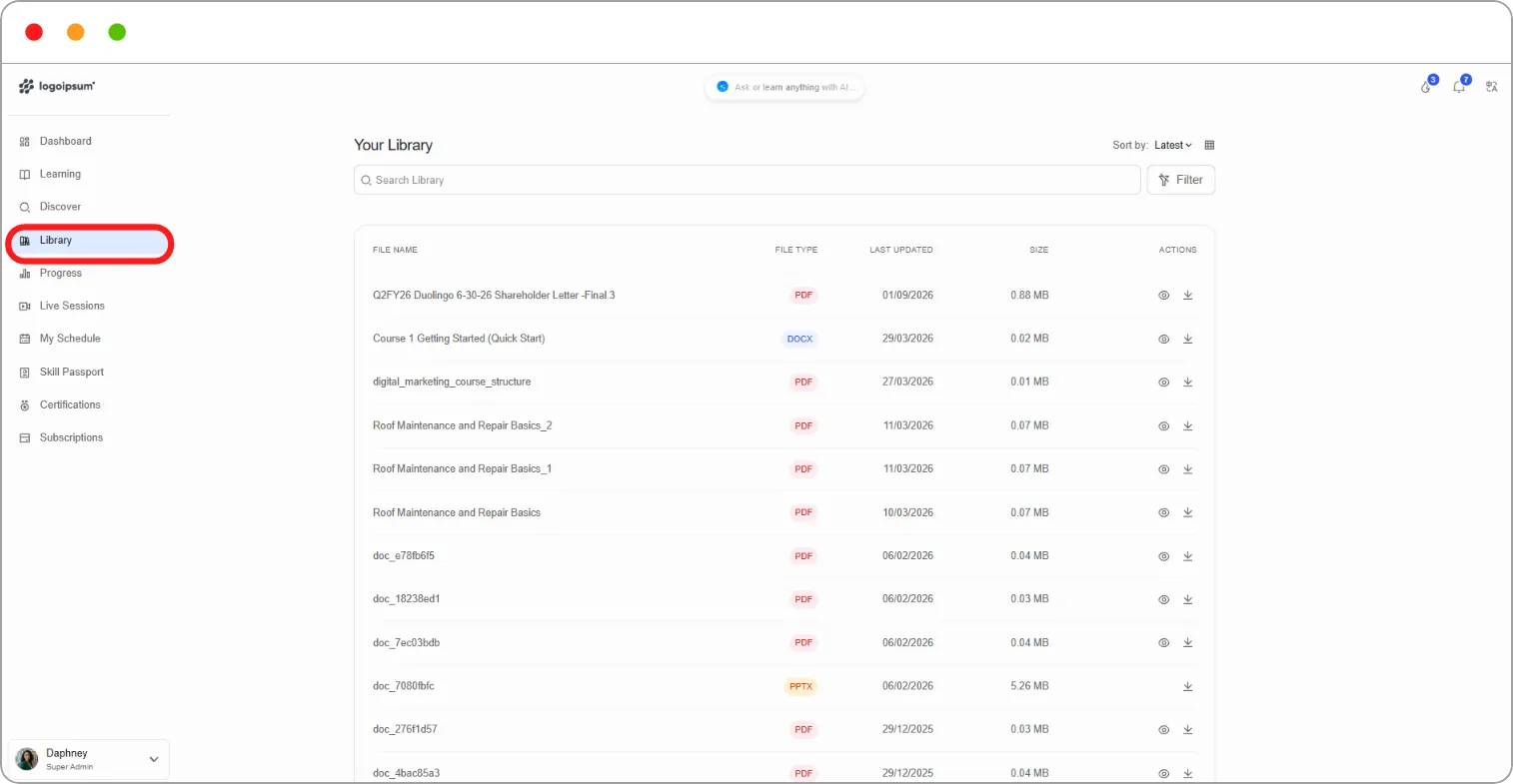This screenshot has height=784, width=1513.
Task: Open notifications bell with badge 7
Action: [x=1459, y=87]
